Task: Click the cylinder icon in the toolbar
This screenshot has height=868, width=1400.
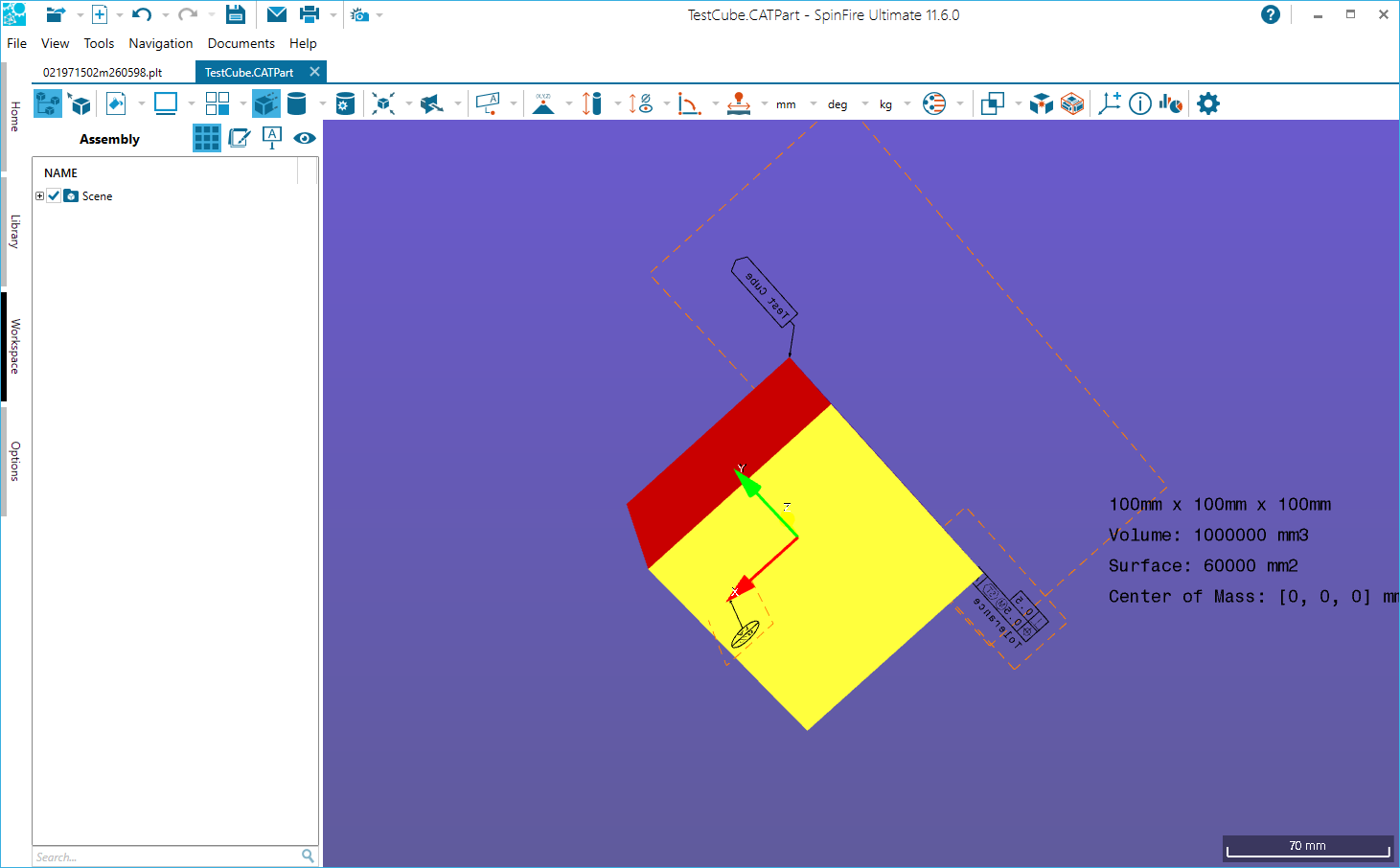Action: click(297, 103)
